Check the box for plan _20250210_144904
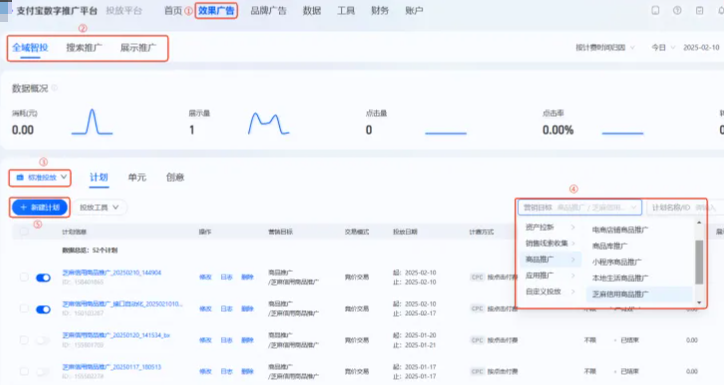Viewport: 724px width, 385px height. 24,277
